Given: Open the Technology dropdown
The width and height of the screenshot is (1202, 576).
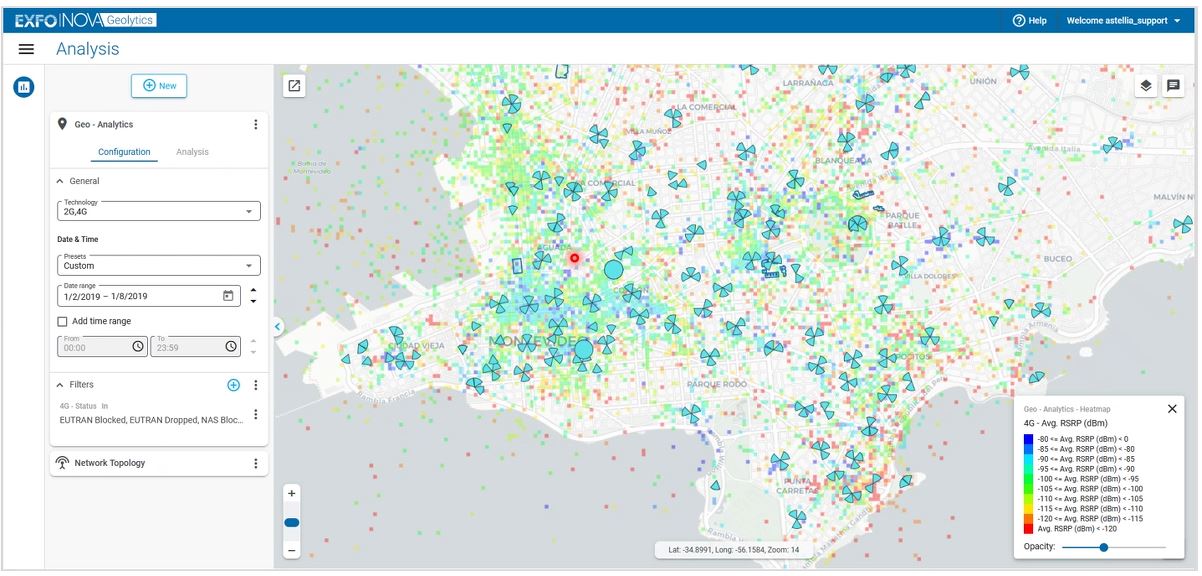Looking at the screenshot, I should click(x=159, y=212).
